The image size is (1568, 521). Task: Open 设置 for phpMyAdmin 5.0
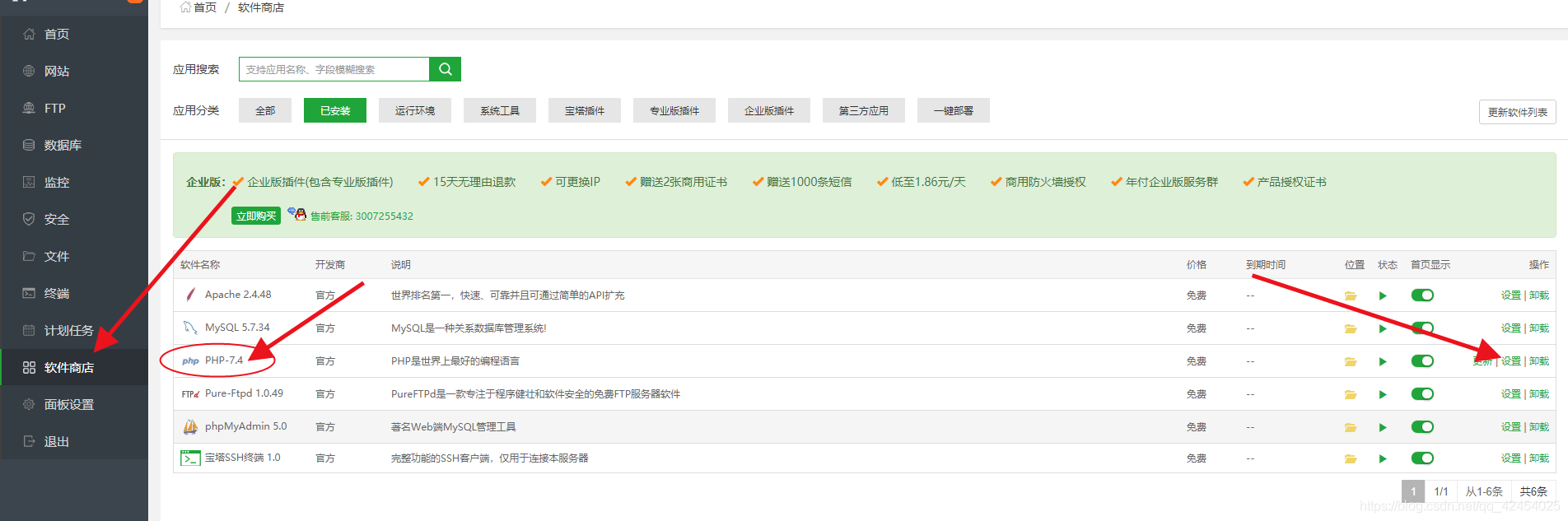[x=1510, y=427]
